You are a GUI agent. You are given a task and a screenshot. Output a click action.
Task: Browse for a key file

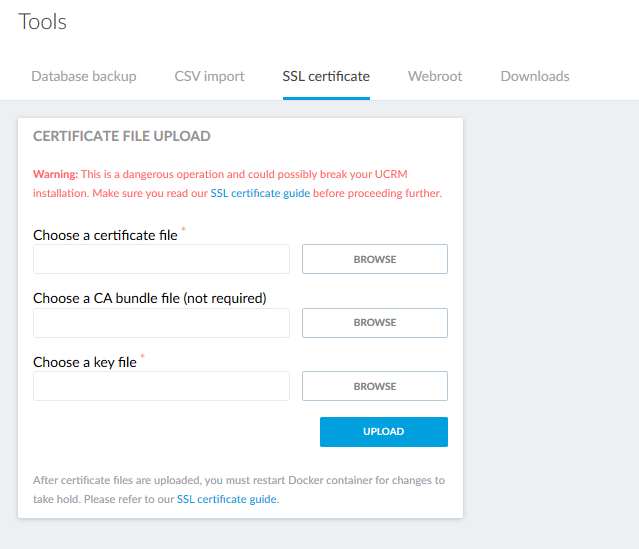coord(375,386)
